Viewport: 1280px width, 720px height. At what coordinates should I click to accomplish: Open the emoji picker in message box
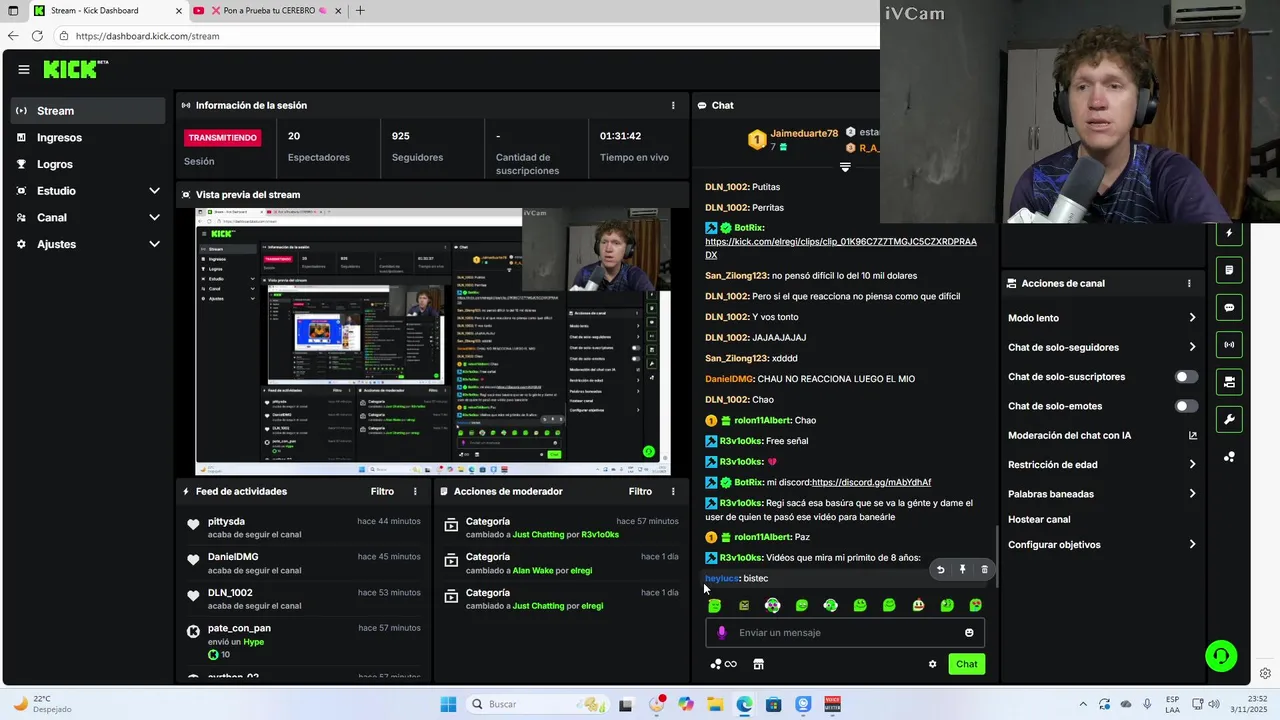tap(969, 632)
